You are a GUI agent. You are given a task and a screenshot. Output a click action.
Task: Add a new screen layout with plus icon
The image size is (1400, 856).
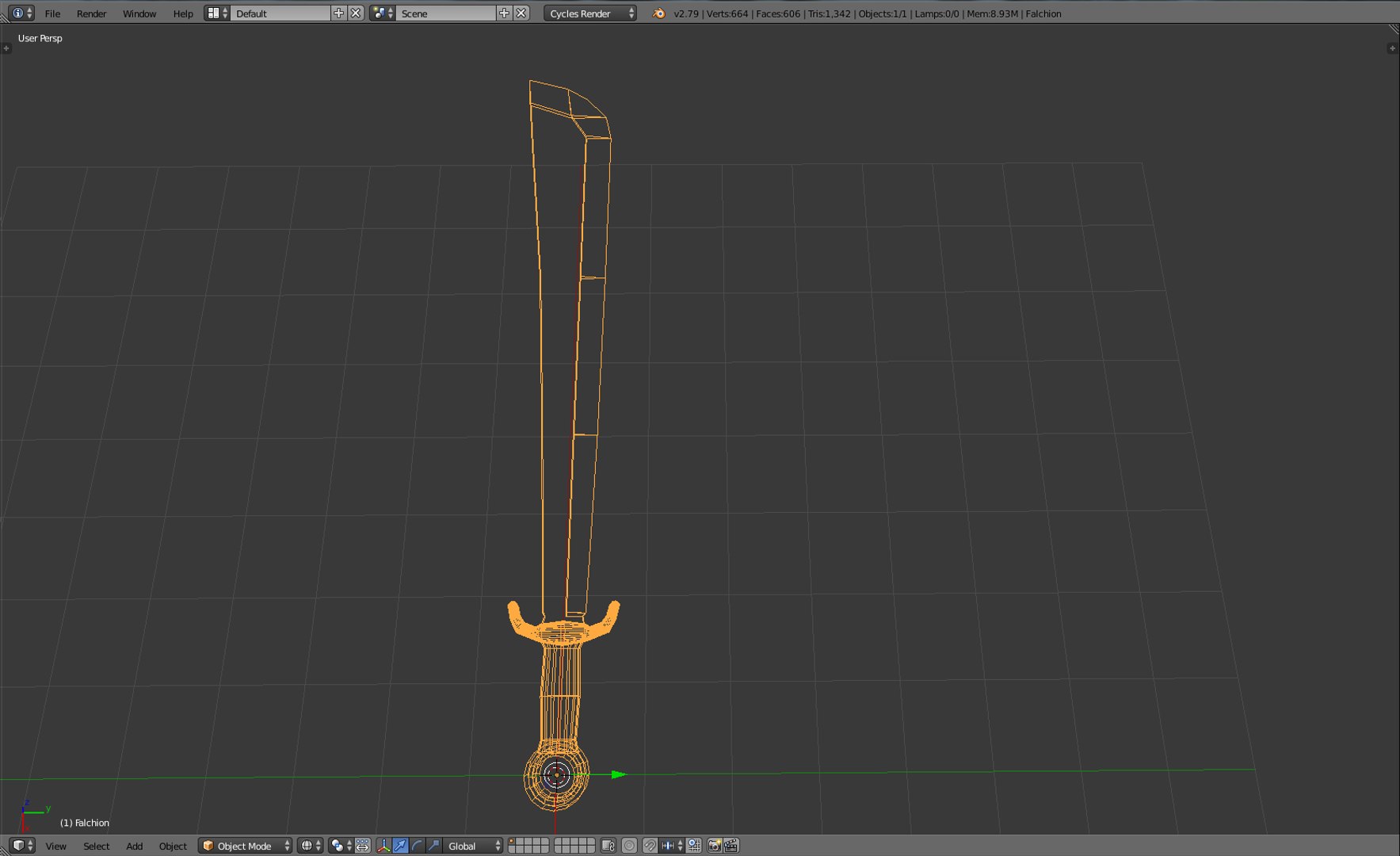point(339,13)
